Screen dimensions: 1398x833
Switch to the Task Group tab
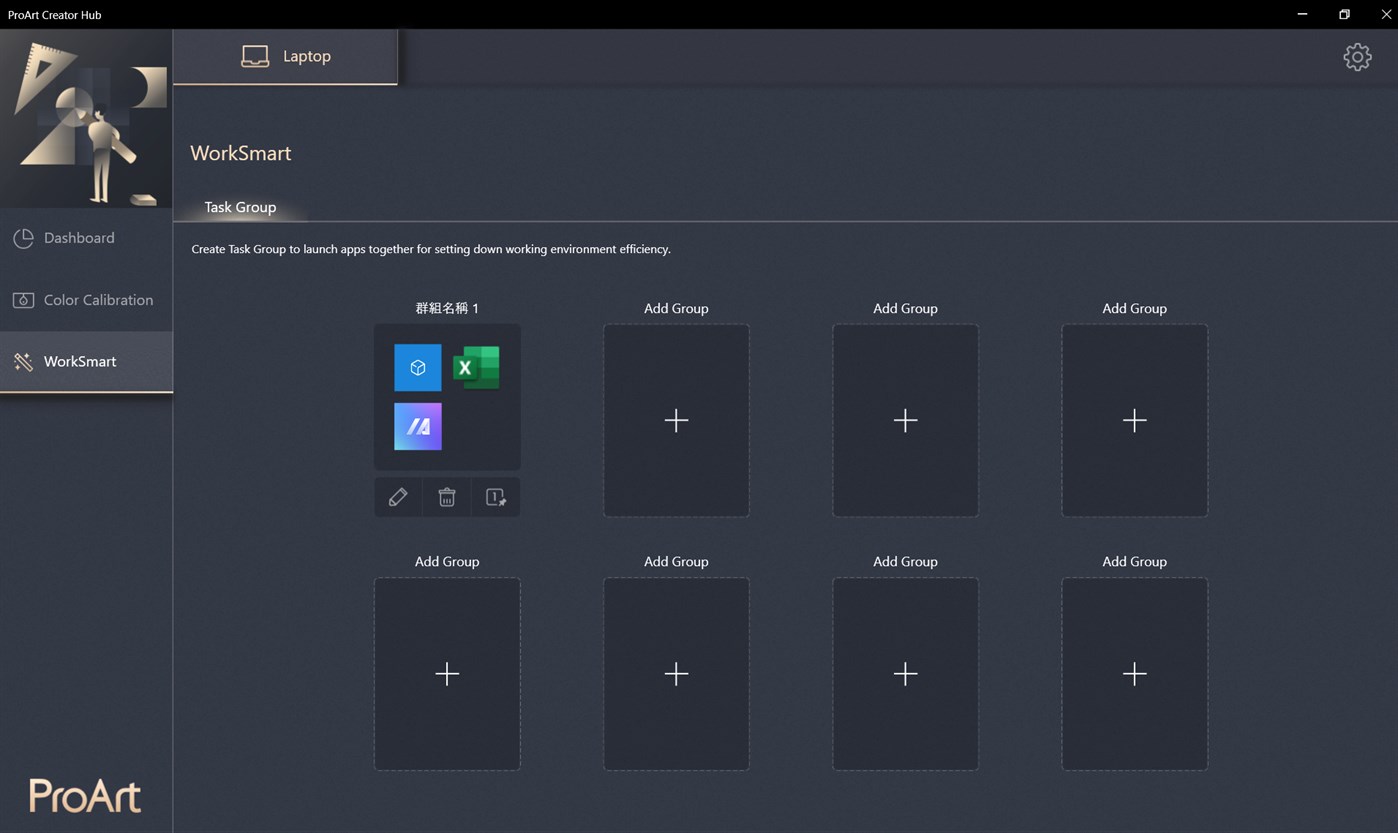click(x=240, y=207)
